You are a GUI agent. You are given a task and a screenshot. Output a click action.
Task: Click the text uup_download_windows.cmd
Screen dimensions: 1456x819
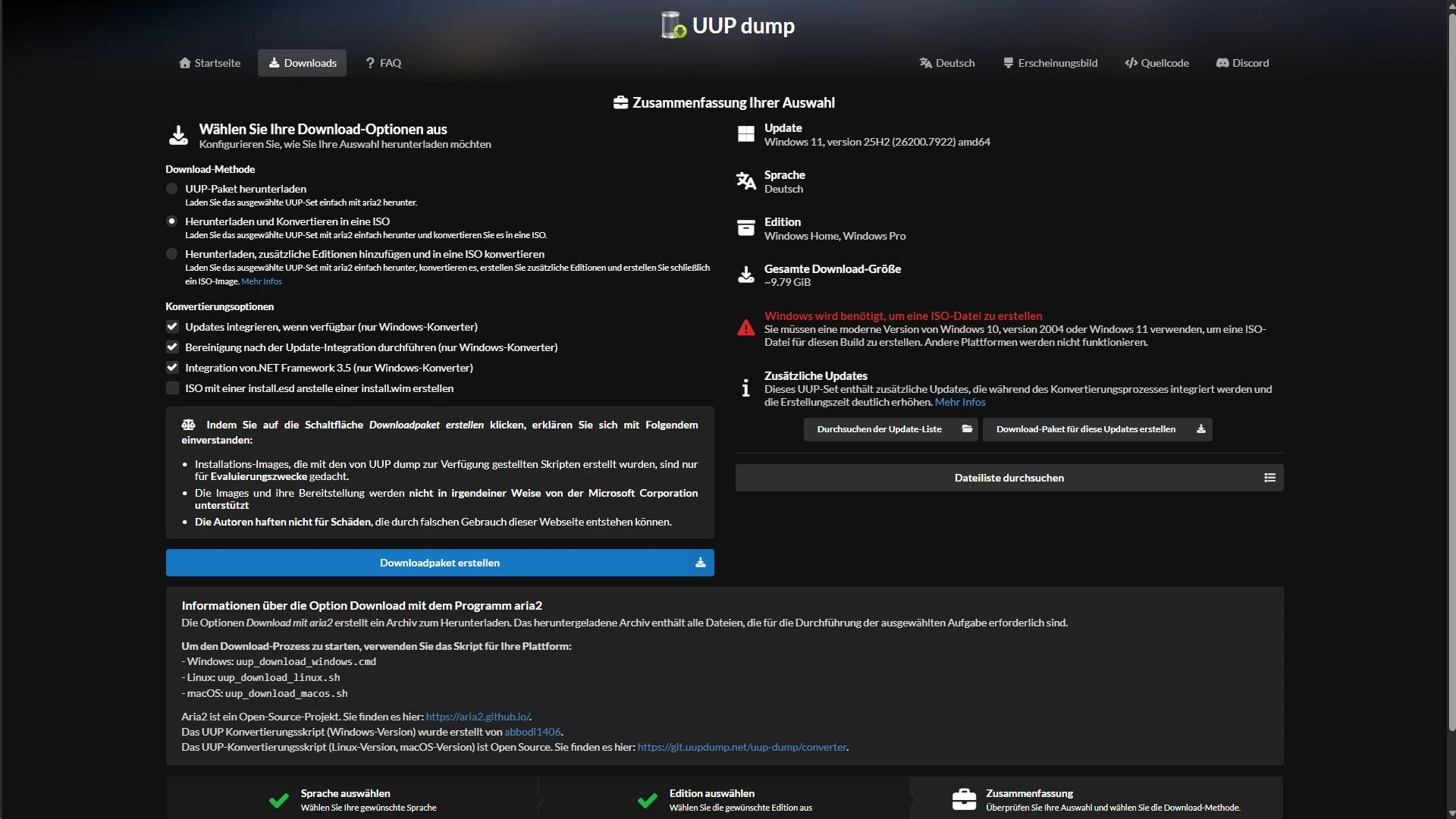306,662
